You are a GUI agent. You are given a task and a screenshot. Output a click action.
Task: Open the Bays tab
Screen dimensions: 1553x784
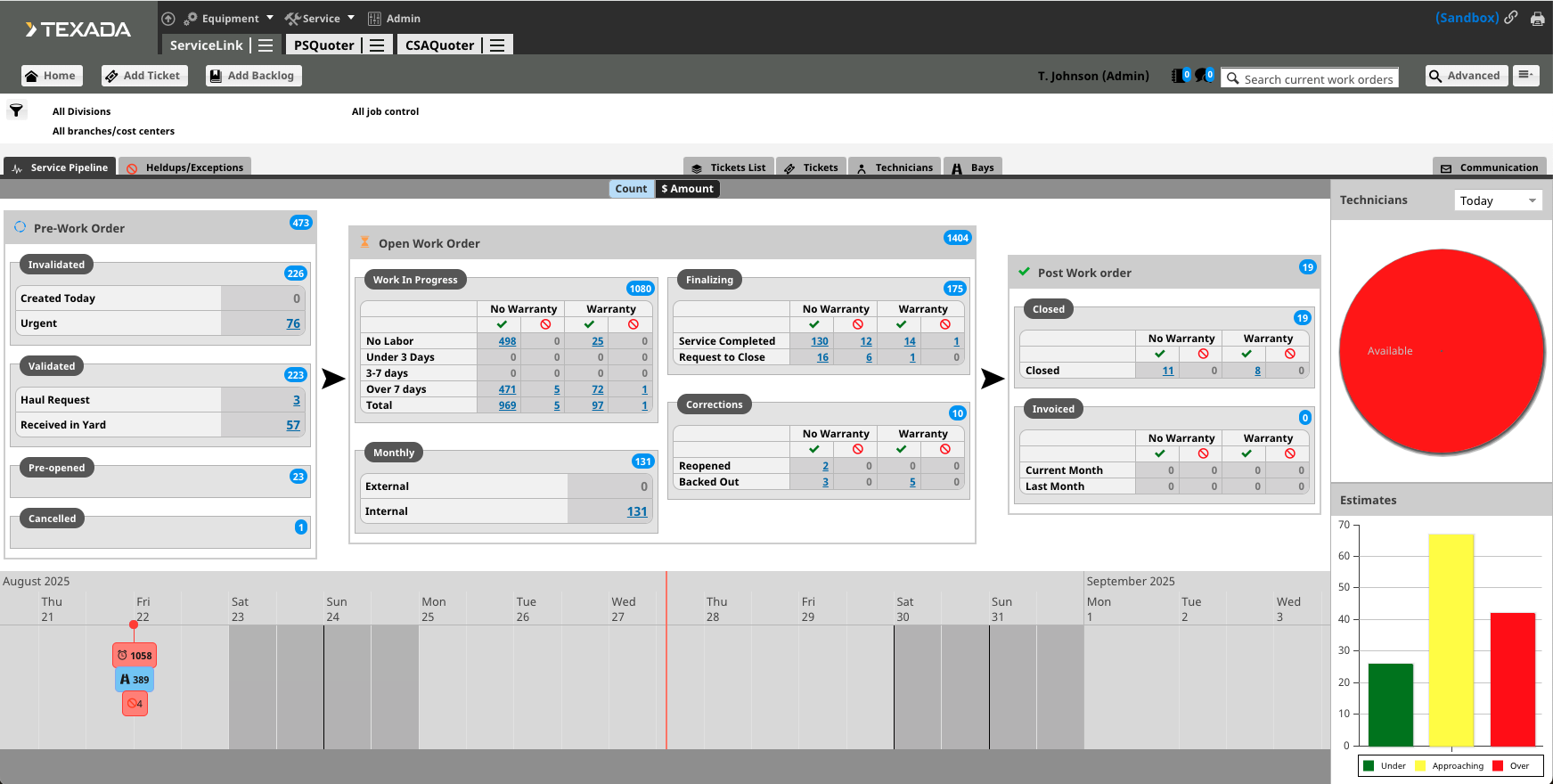click(973, 167)
